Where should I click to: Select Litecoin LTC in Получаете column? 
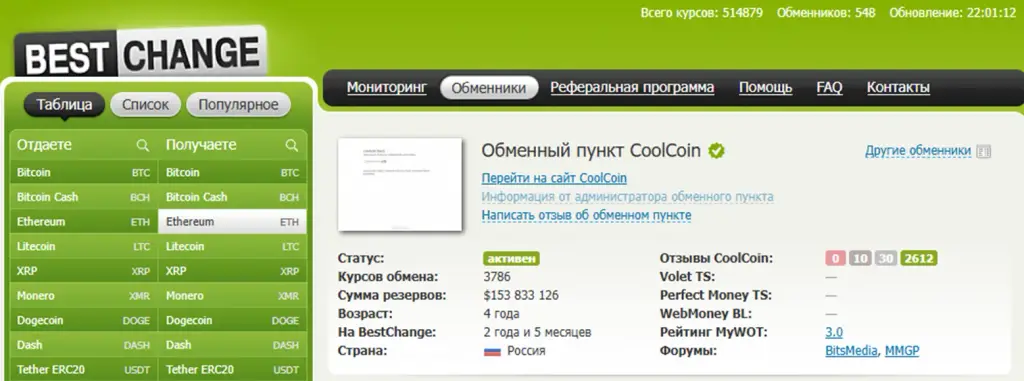coord(232,246)
